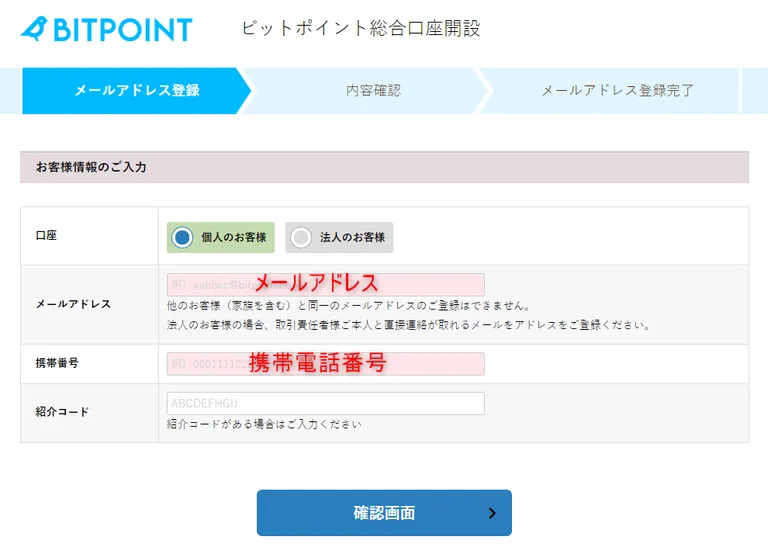Click the note about 同一のメールアドレス registration
Image resolution: width=768 pixels, height=558 pixels.
[x=348, y=306]
